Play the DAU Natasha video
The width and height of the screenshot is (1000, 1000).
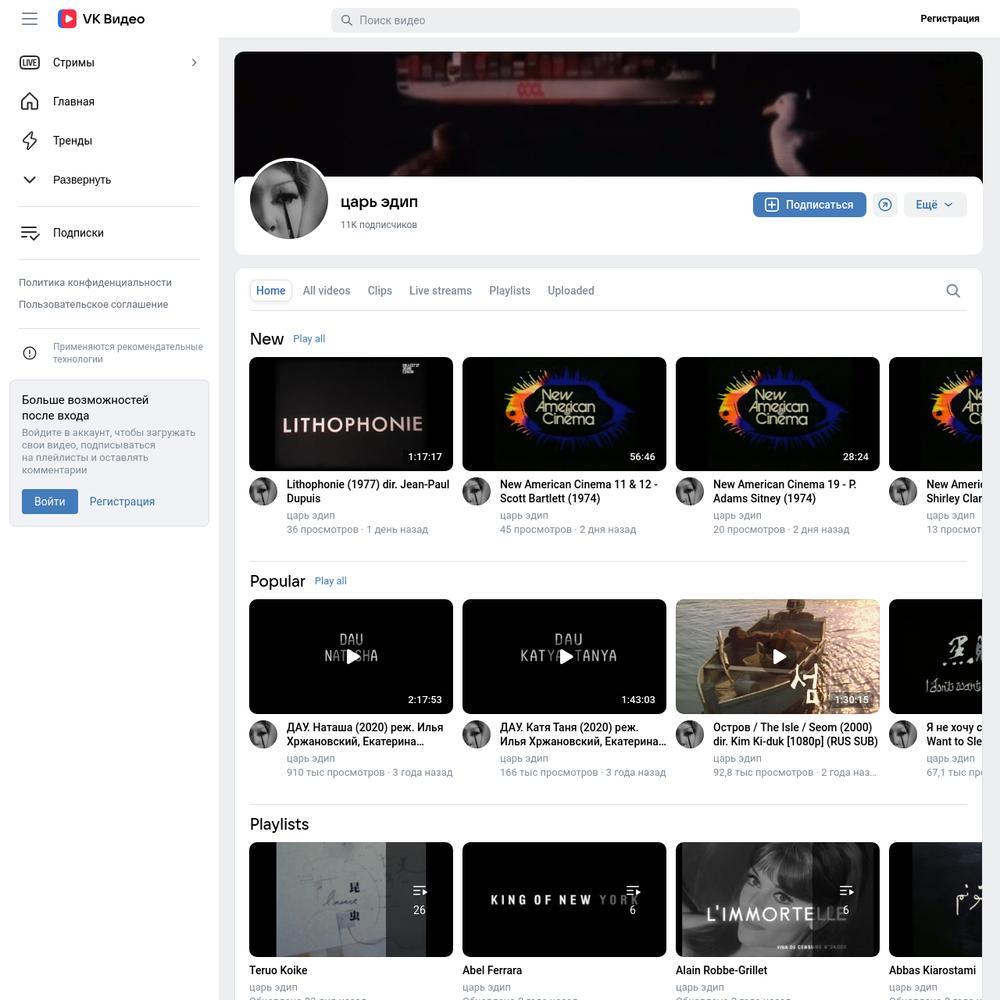351,656
